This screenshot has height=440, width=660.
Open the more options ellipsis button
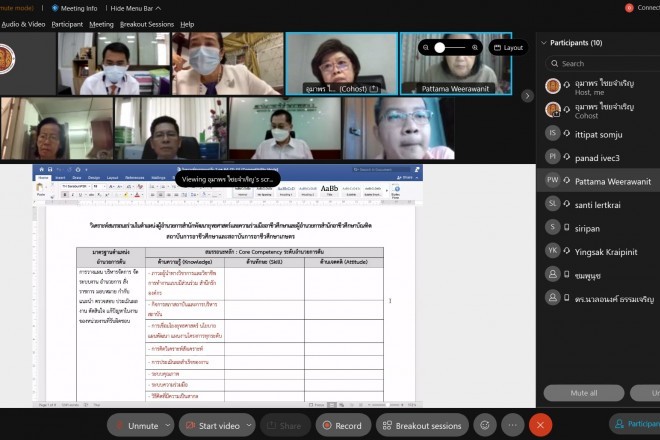coord(512,425)
